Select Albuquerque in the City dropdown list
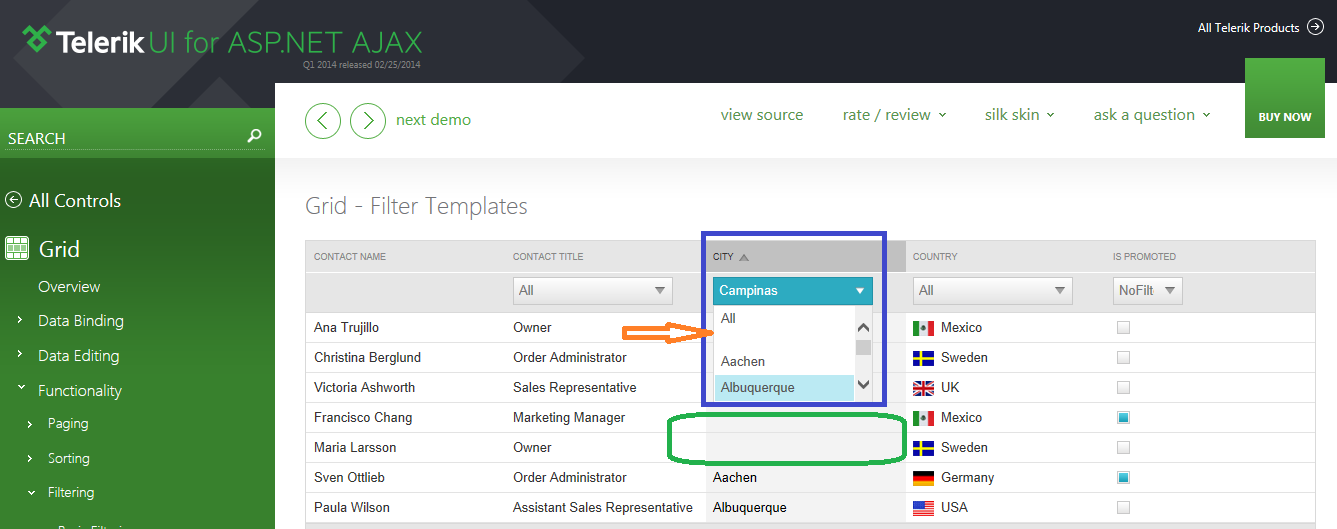Screen dimensions: 1337x529 click(784, 388)
